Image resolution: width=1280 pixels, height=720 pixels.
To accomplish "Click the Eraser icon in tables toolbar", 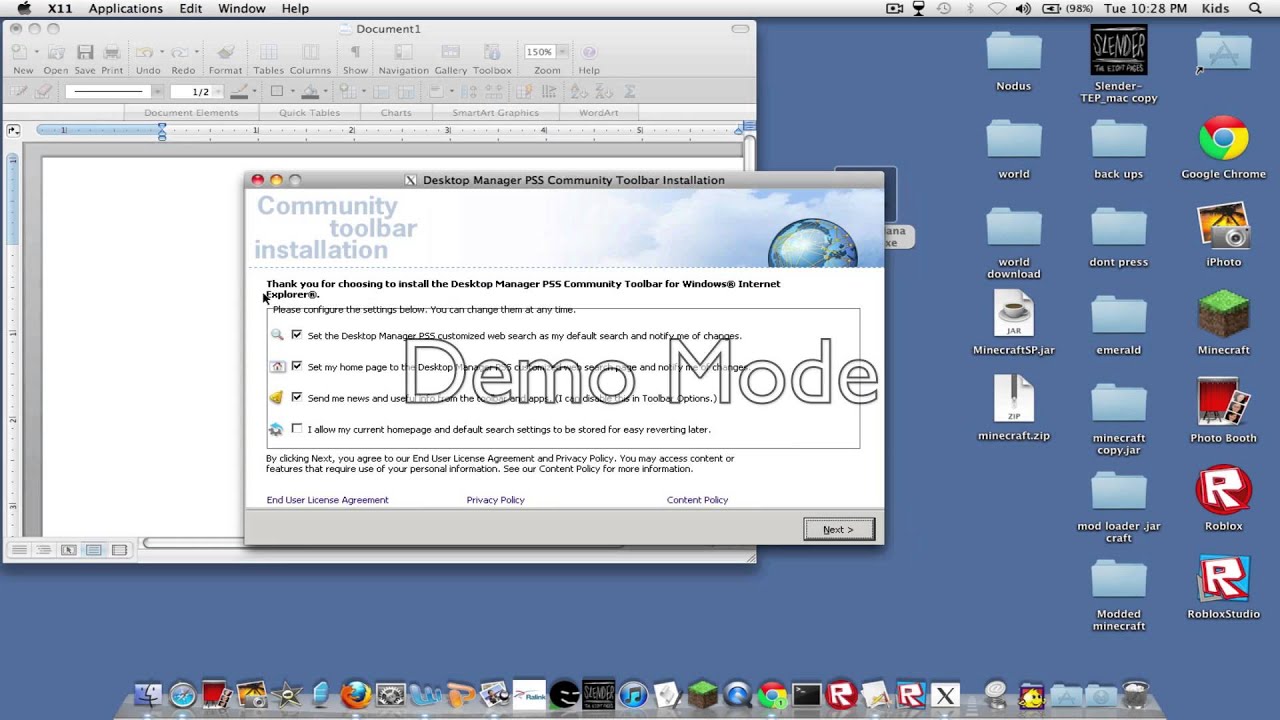I will [43, 91].
